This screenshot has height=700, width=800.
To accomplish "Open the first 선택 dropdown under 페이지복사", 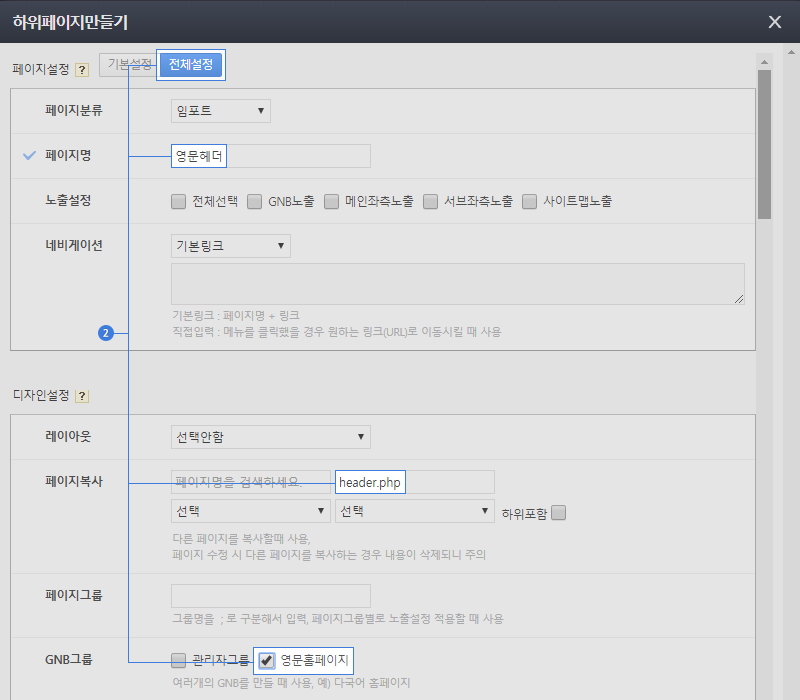I will click(x=250, y=511).
